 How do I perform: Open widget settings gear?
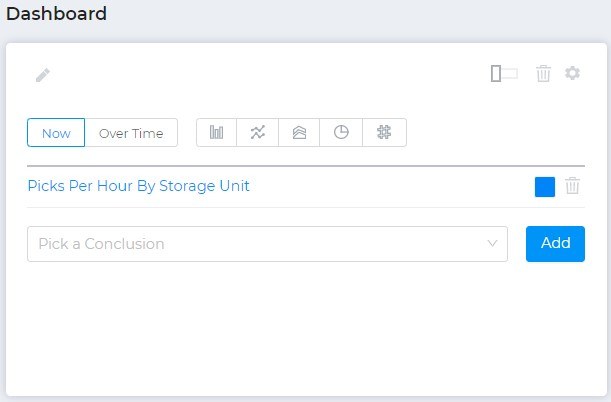(x=572, y=73)
